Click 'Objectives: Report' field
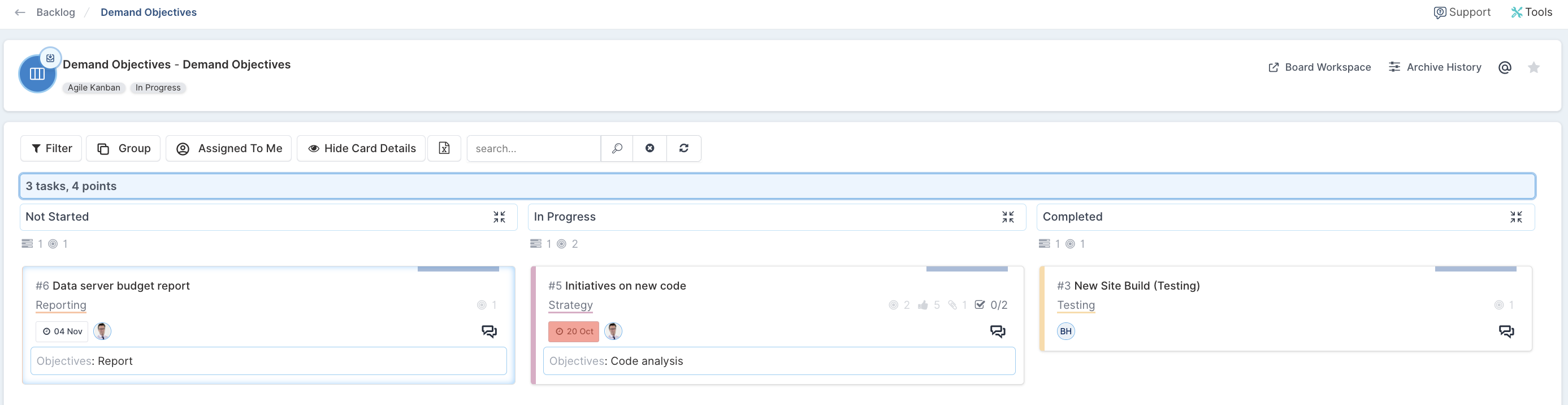Viewport: 1568px width, 405px height. pos(268,361)
